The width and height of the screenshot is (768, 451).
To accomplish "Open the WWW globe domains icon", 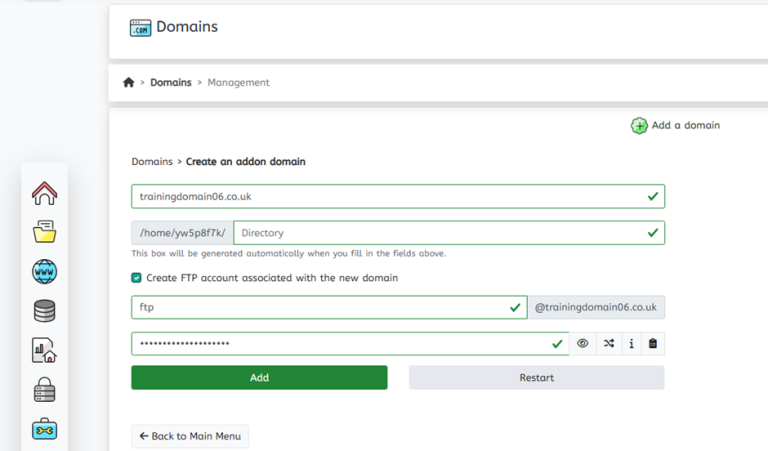I will click(45, 271).
